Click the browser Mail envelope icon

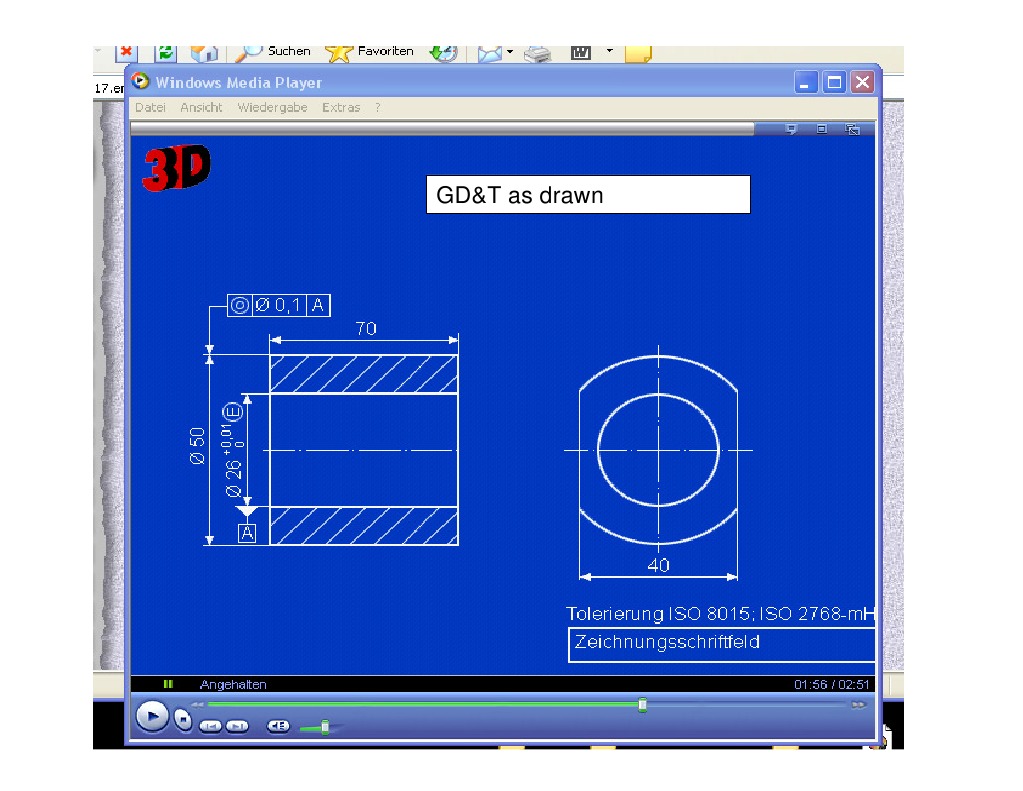click(x=490, y=54)
